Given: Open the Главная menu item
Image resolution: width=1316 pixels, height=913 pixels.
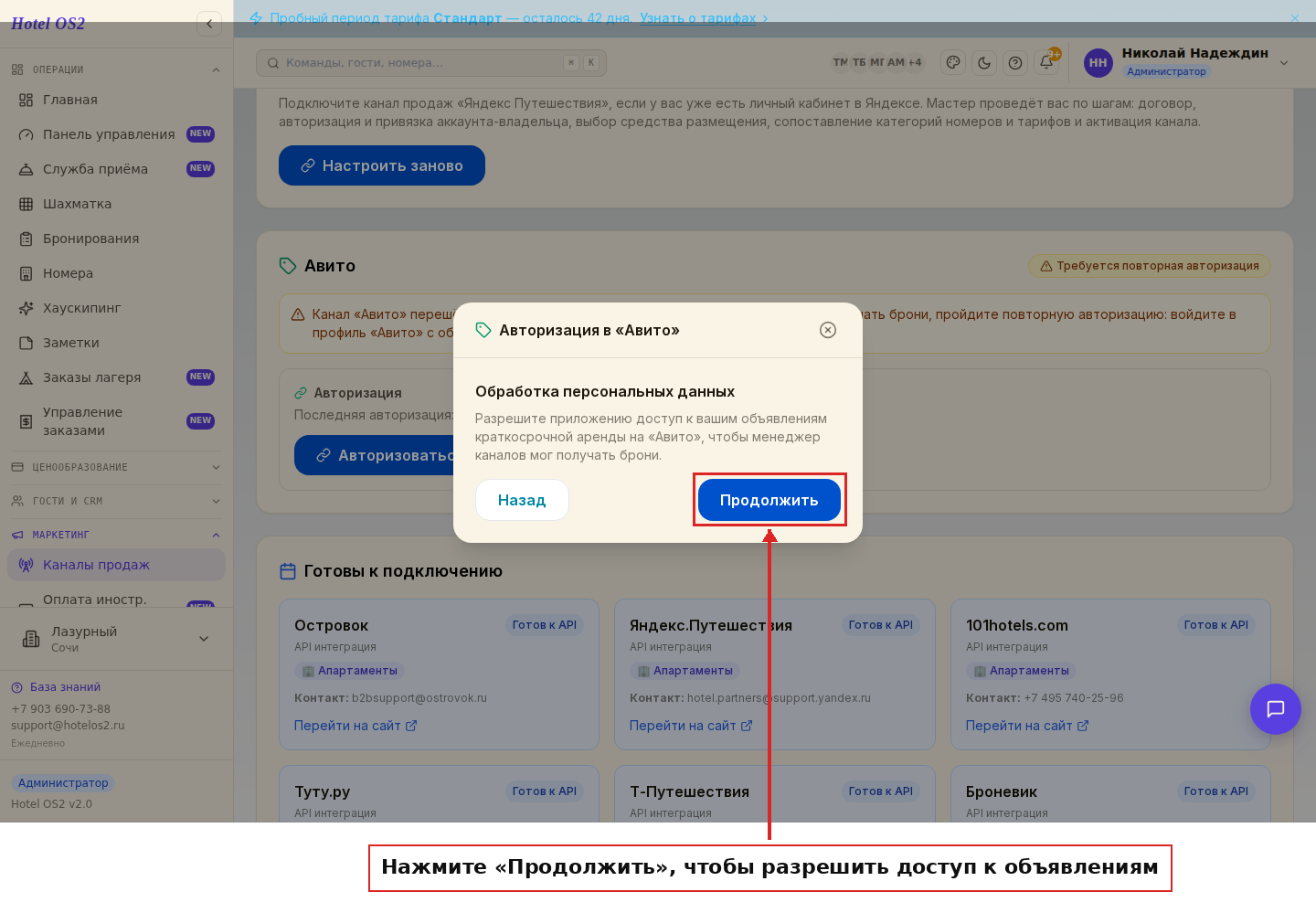Looking at the screenshot, I should pyautogui.click(x=116, y=100).
